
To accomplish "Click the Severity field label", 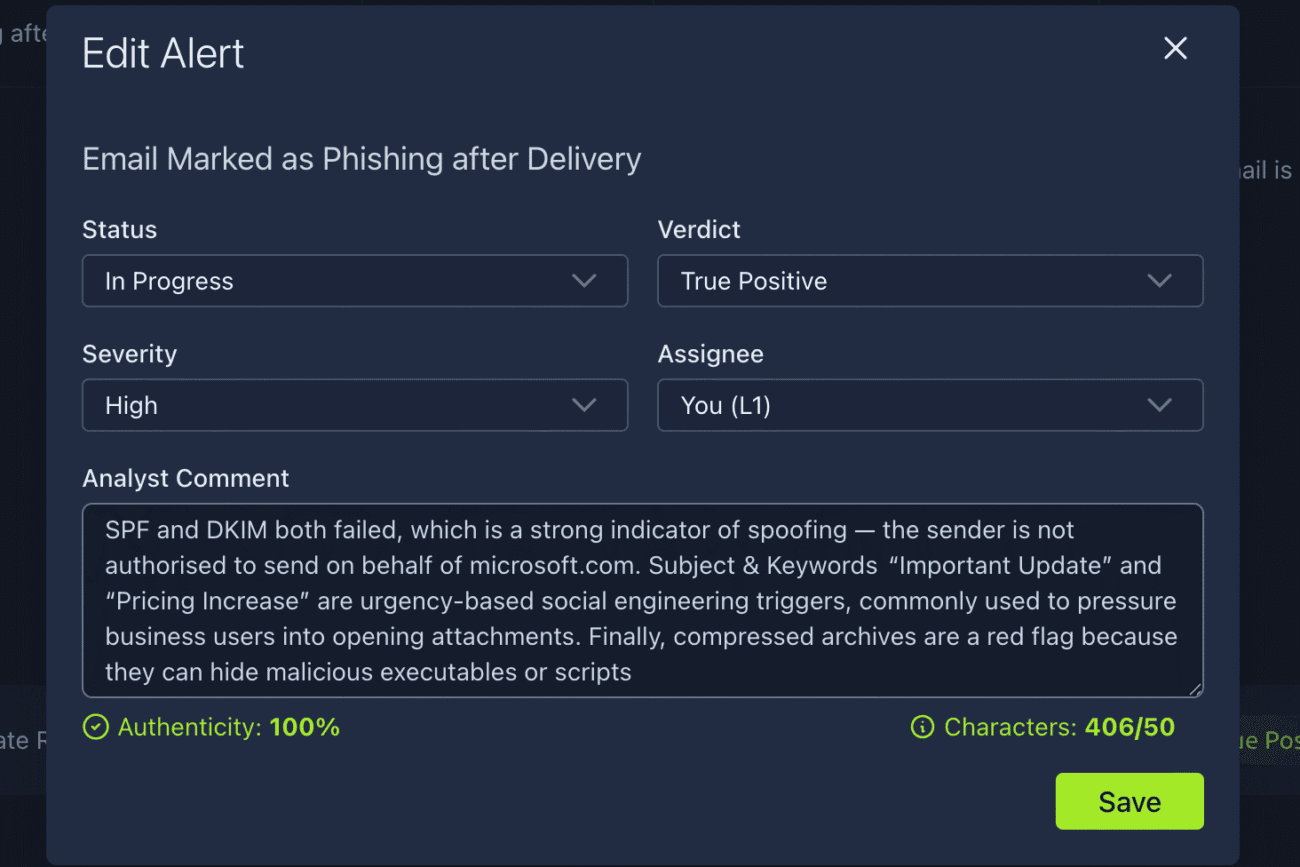I will pos(129,354).
